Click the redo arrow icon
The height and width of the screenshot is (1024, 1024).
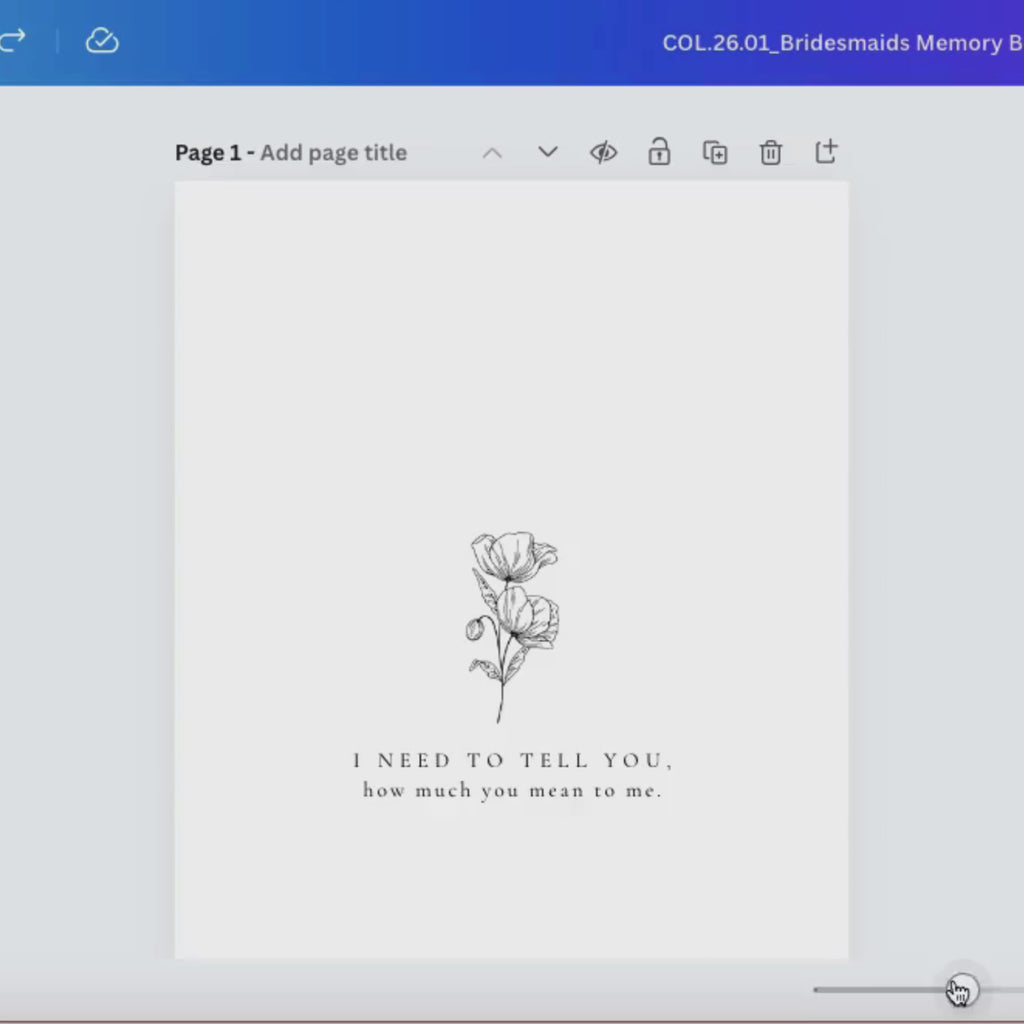tap(12, 40)
